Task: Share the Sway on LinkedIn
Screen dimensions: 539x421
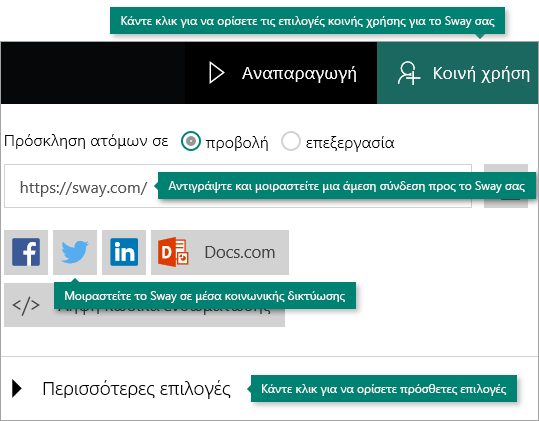Action: (124, 253)
